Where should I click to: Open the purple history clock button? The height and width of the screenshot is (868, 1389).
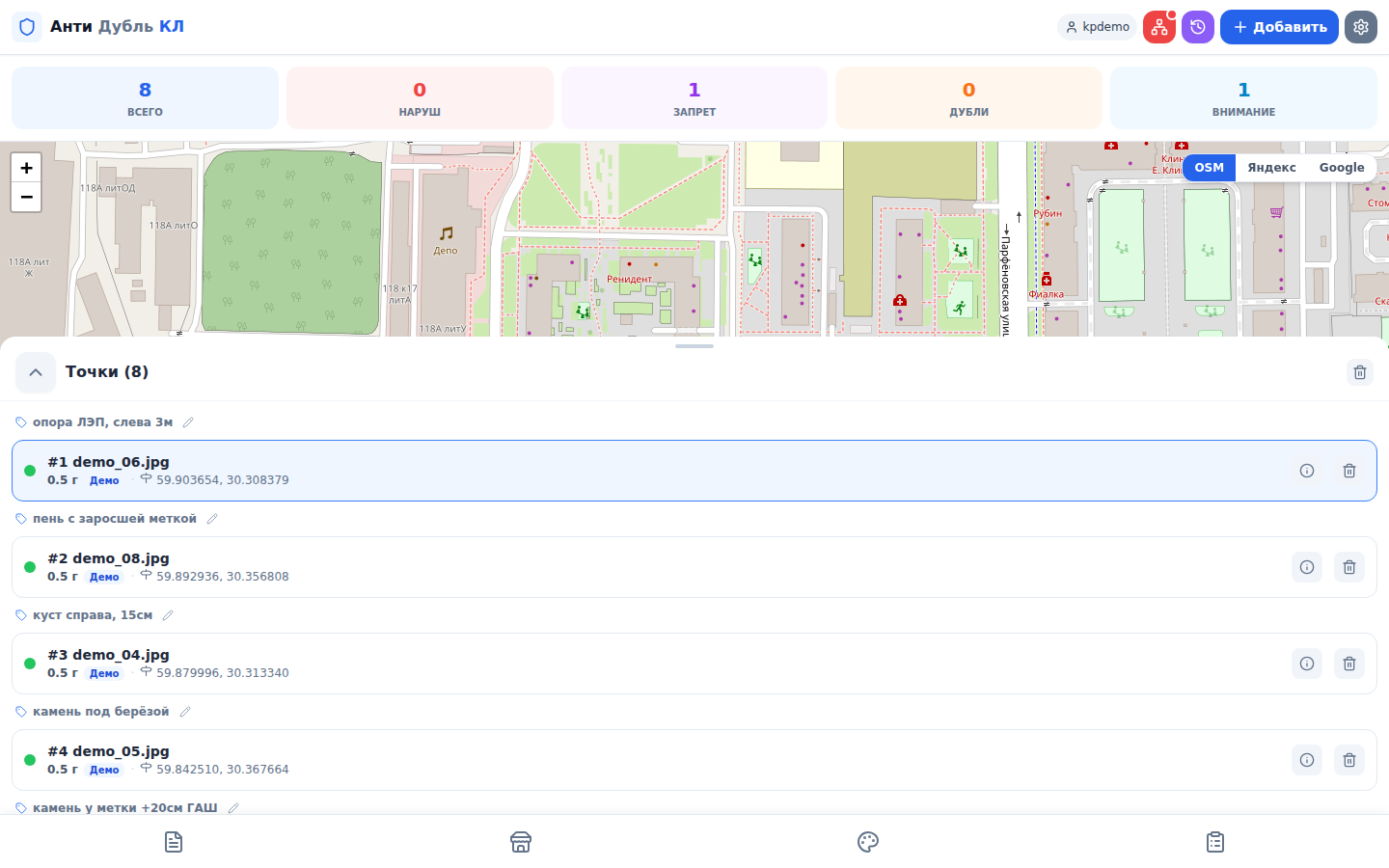[x=1198, y=27]
